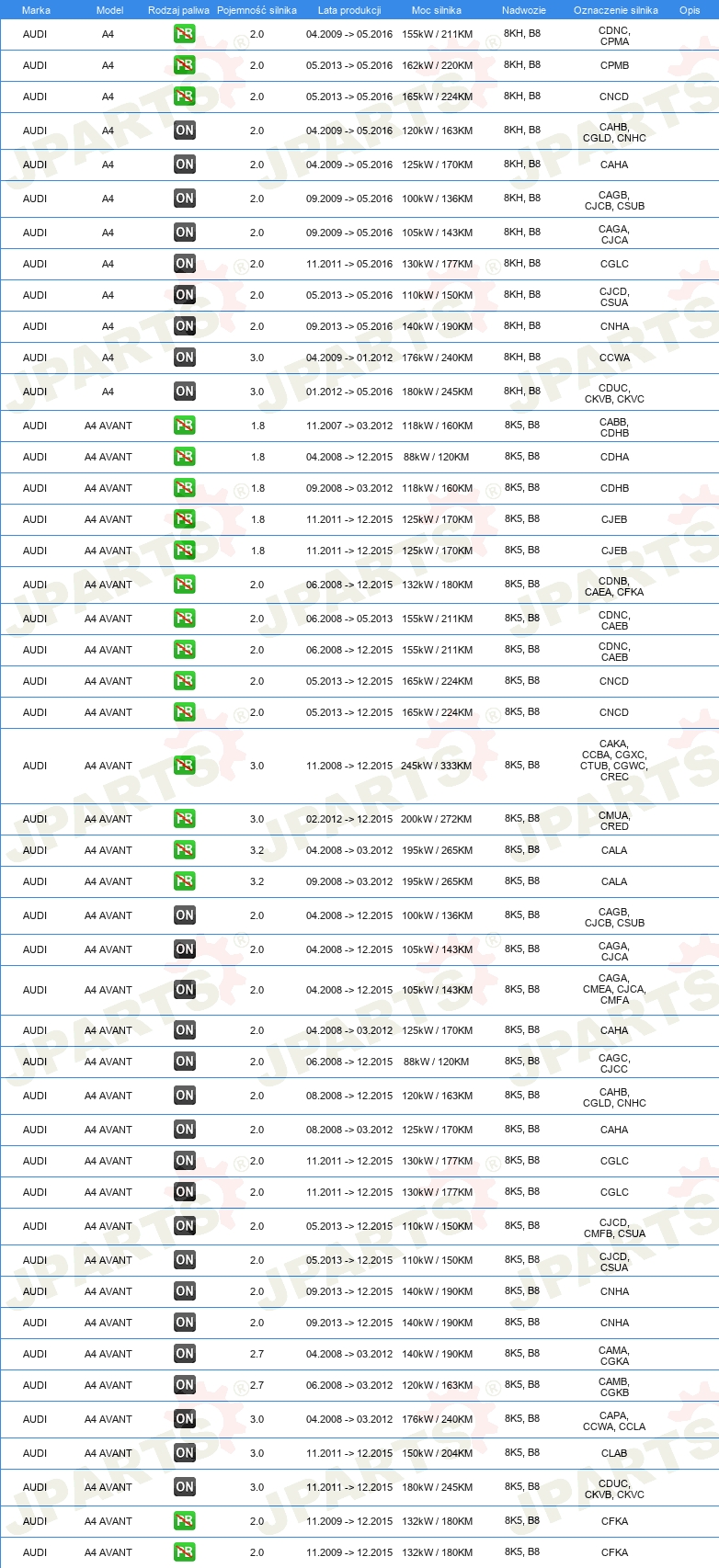The height and width of the screenshot is (1568, 719).
Task: Select the date range 04.2009 -> 01.2012
Action: pyautogui.click(x=349, y=358)
